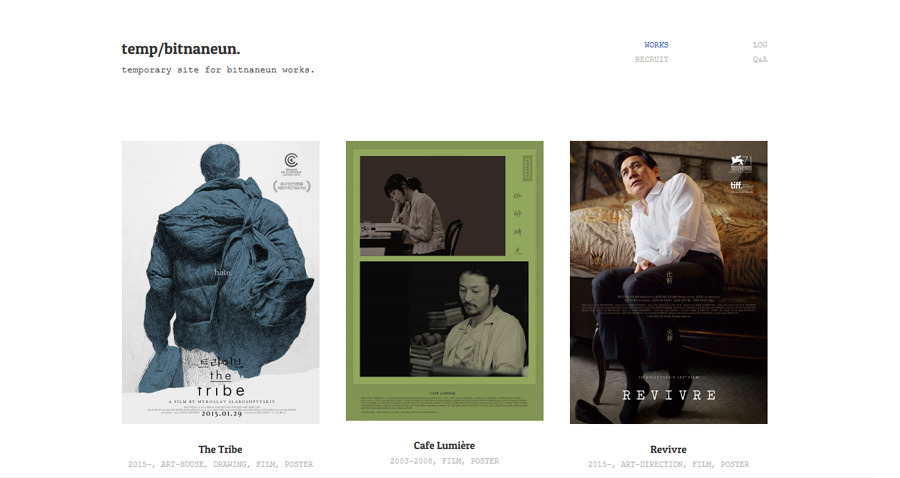Open the Cafe Lumière poster thumbnail
Viewport: 900px width, 478px height.
point(444,281)
